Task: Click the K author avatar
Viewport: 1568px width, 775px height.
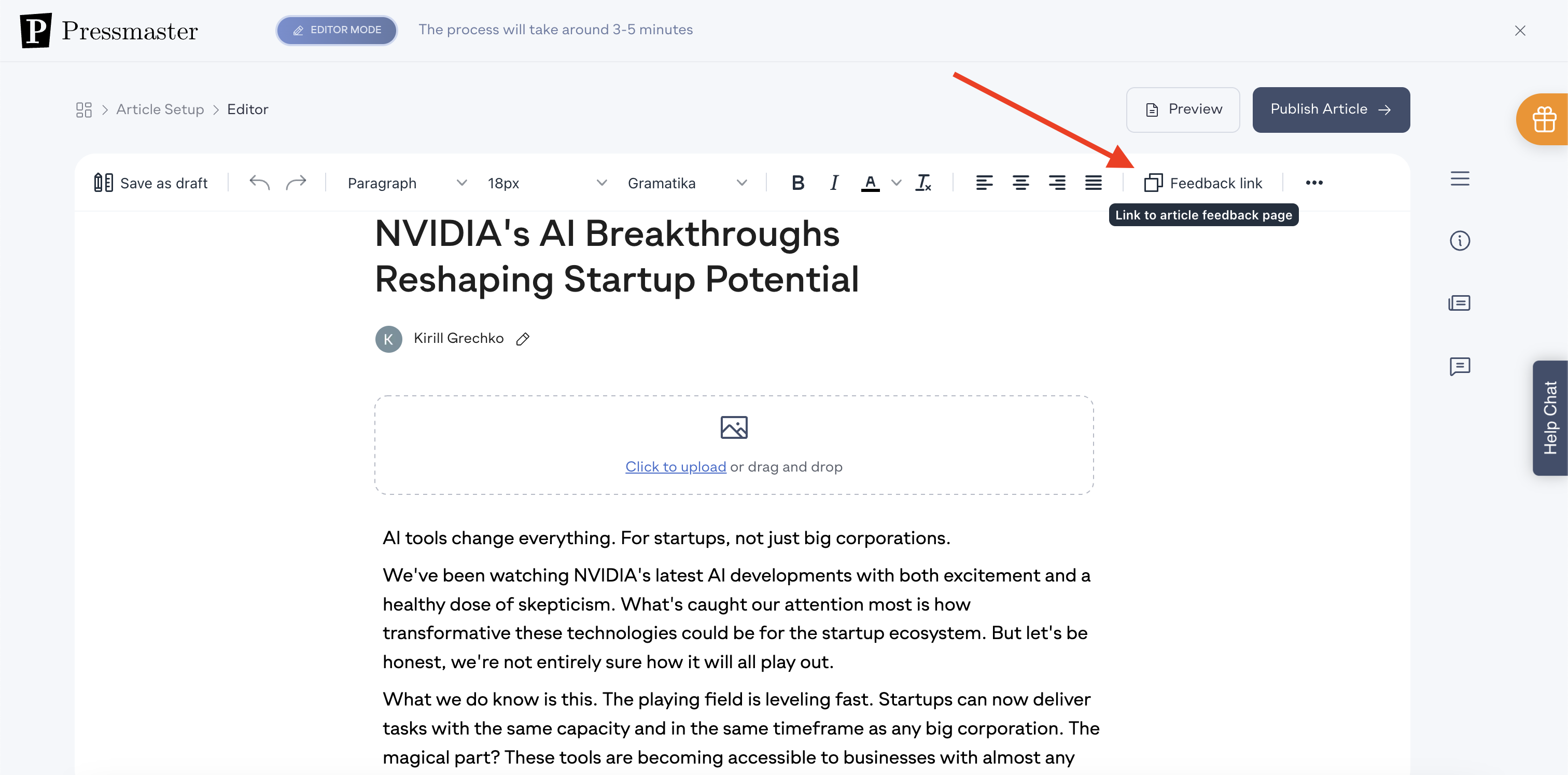Action: pos(388,339)
